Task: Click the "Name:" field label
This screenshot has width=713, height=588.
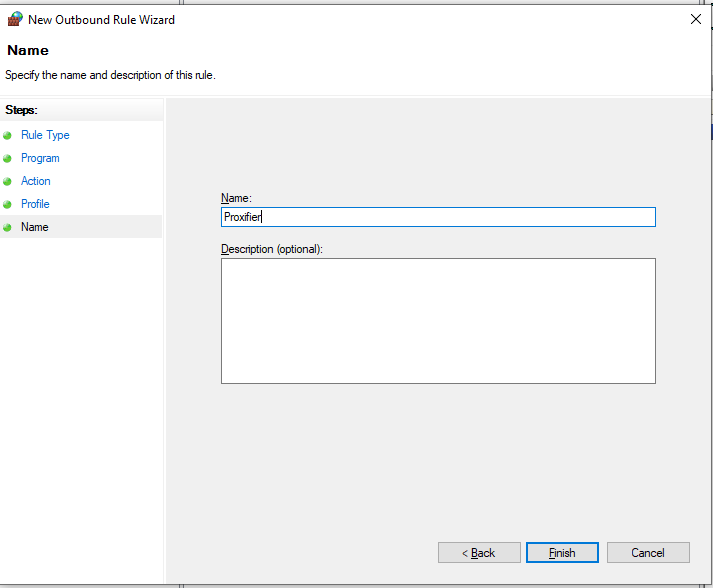Action: point(236,198)
